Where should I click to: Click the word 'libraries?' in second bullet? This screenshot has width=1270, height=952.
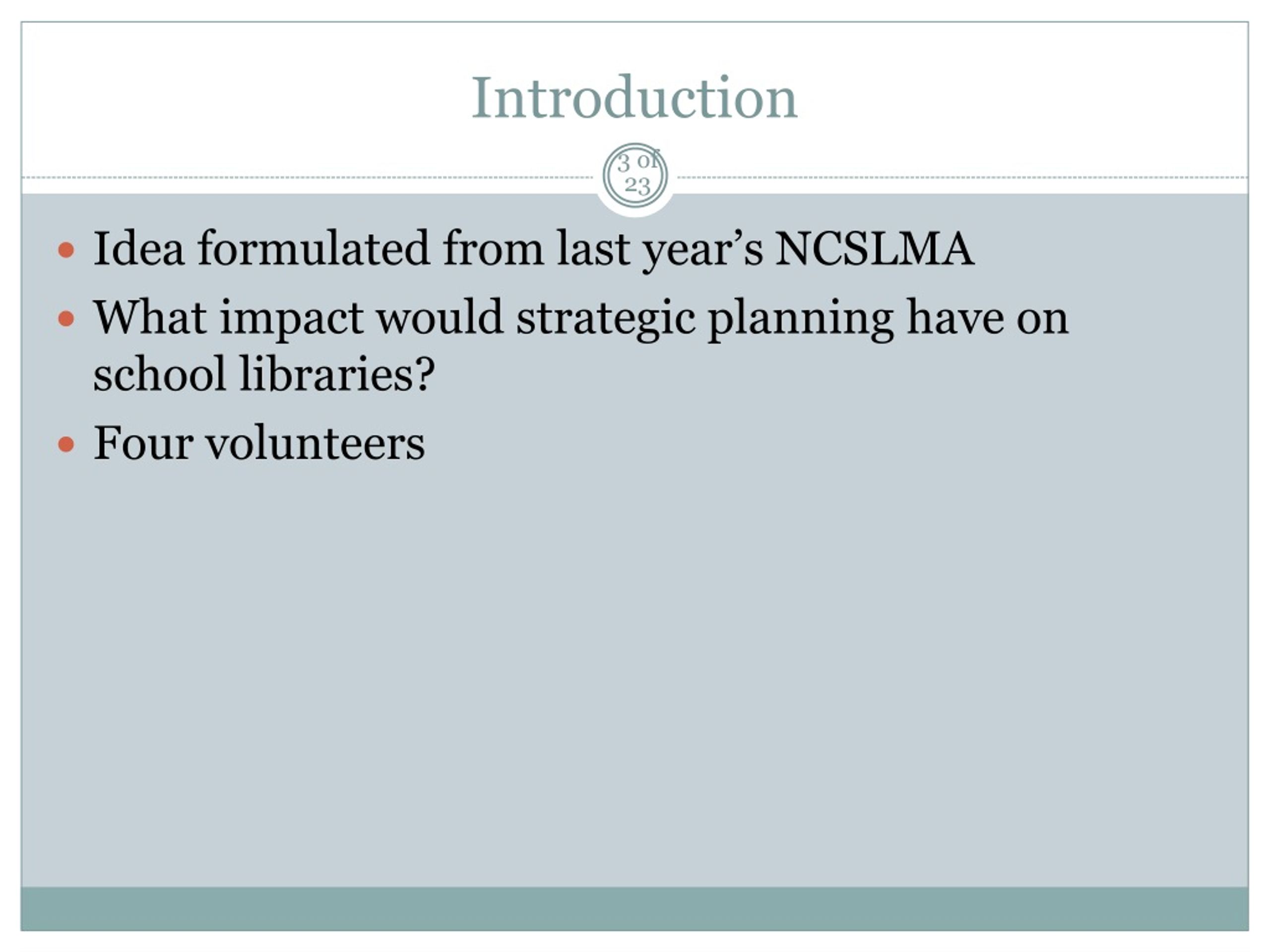click(x=337, y=374)
